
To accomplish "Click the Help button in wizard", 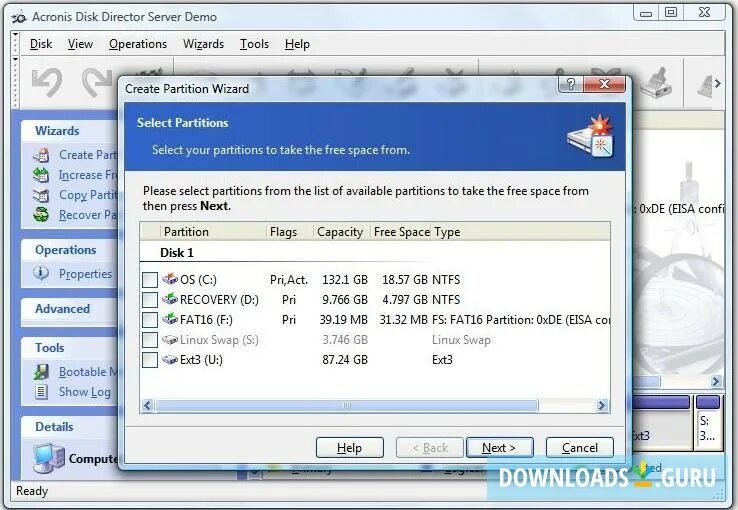I will (x=350, y=447).
